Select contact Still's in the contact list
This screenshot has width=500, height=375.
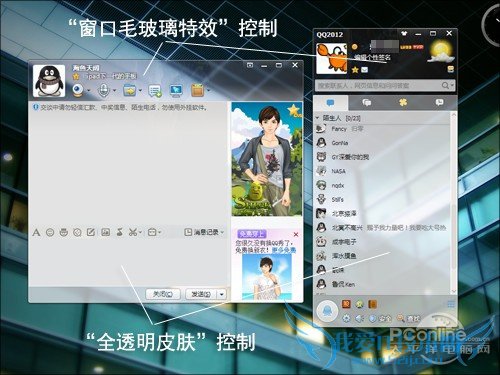point(382,199)
